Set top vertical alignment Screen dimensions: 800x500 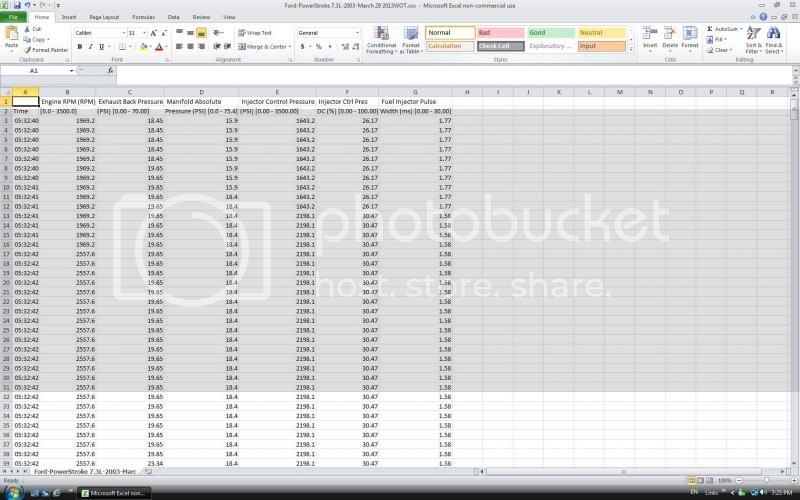coord(179,33)
